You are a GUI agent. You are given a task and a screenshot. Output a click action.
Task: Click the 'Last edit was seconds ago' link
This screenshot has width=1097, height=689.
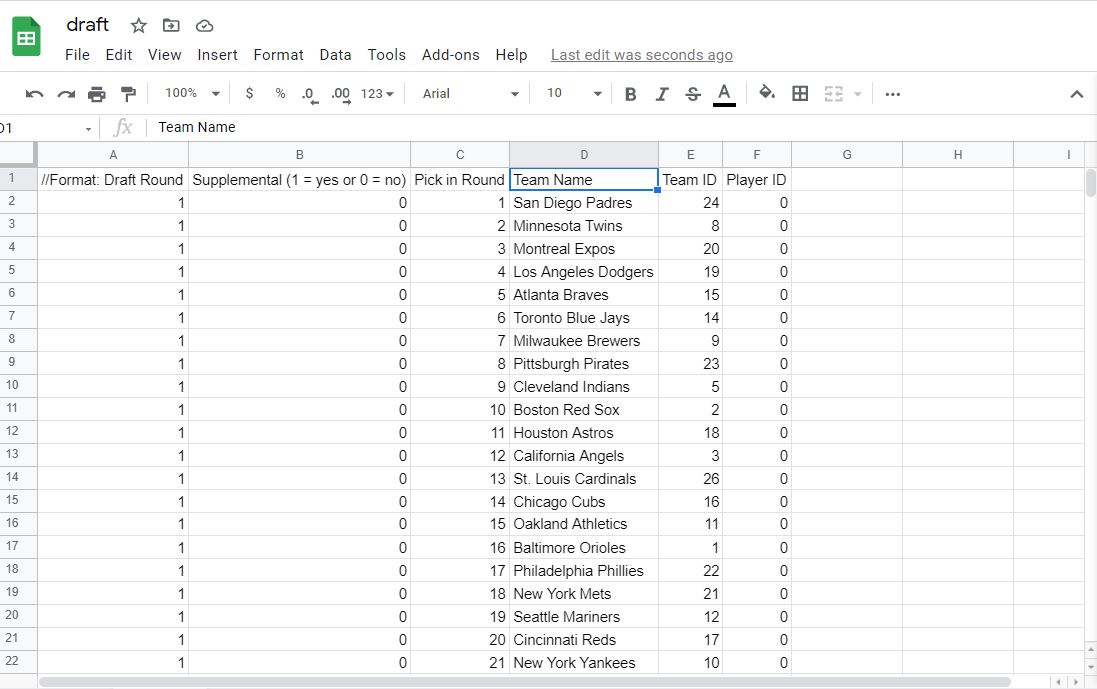click(641, 55)
